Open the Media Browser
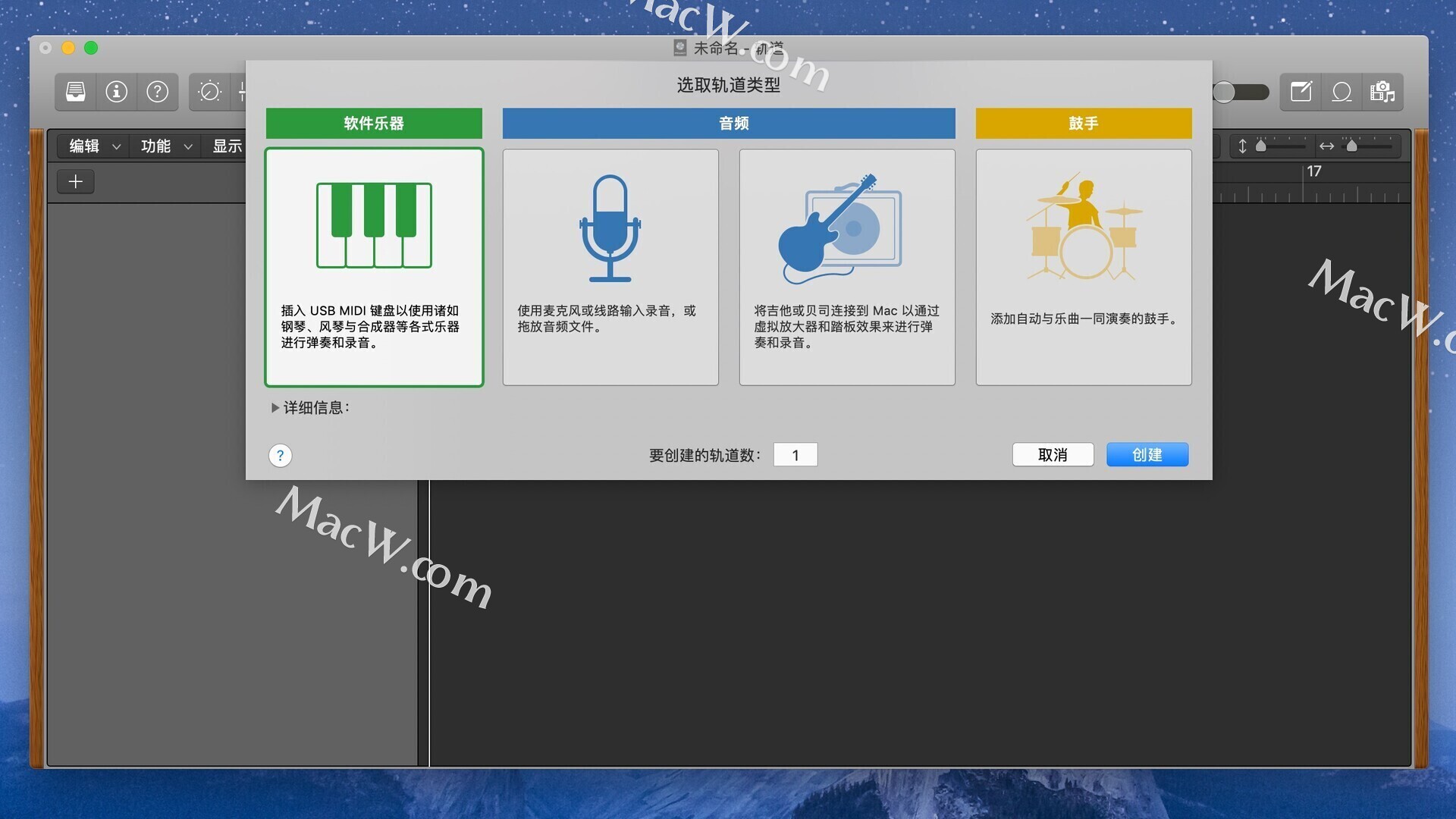 point(1382,92)
